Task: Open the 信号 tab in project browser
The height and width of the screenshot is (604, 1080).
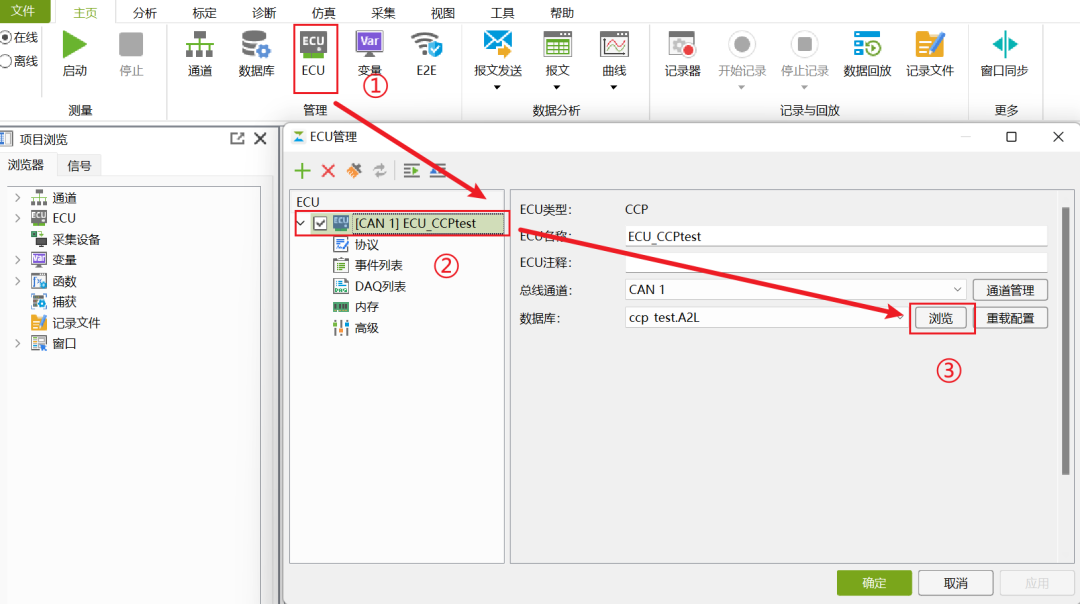Action: 79,165
